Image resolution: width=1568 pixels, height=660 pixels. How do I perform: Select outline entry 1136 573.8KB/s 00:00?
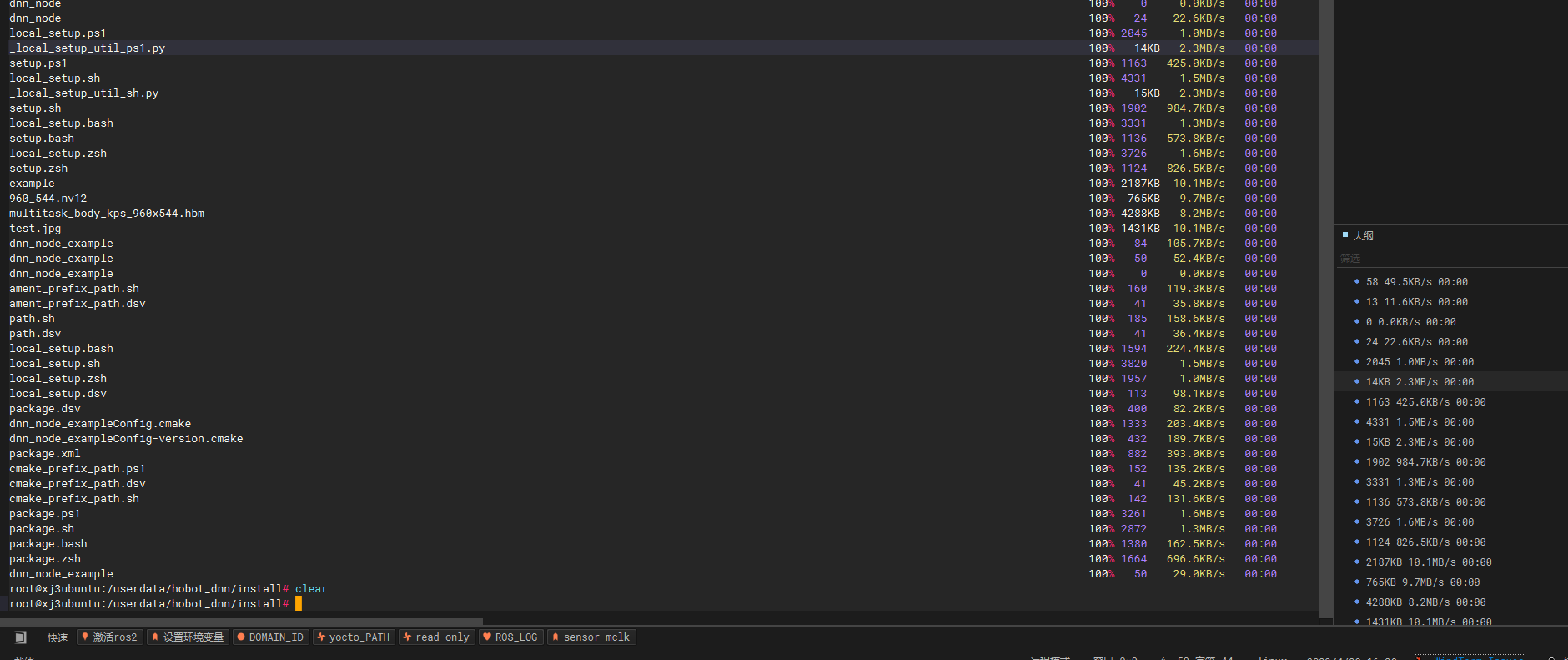click(1425, 502)
